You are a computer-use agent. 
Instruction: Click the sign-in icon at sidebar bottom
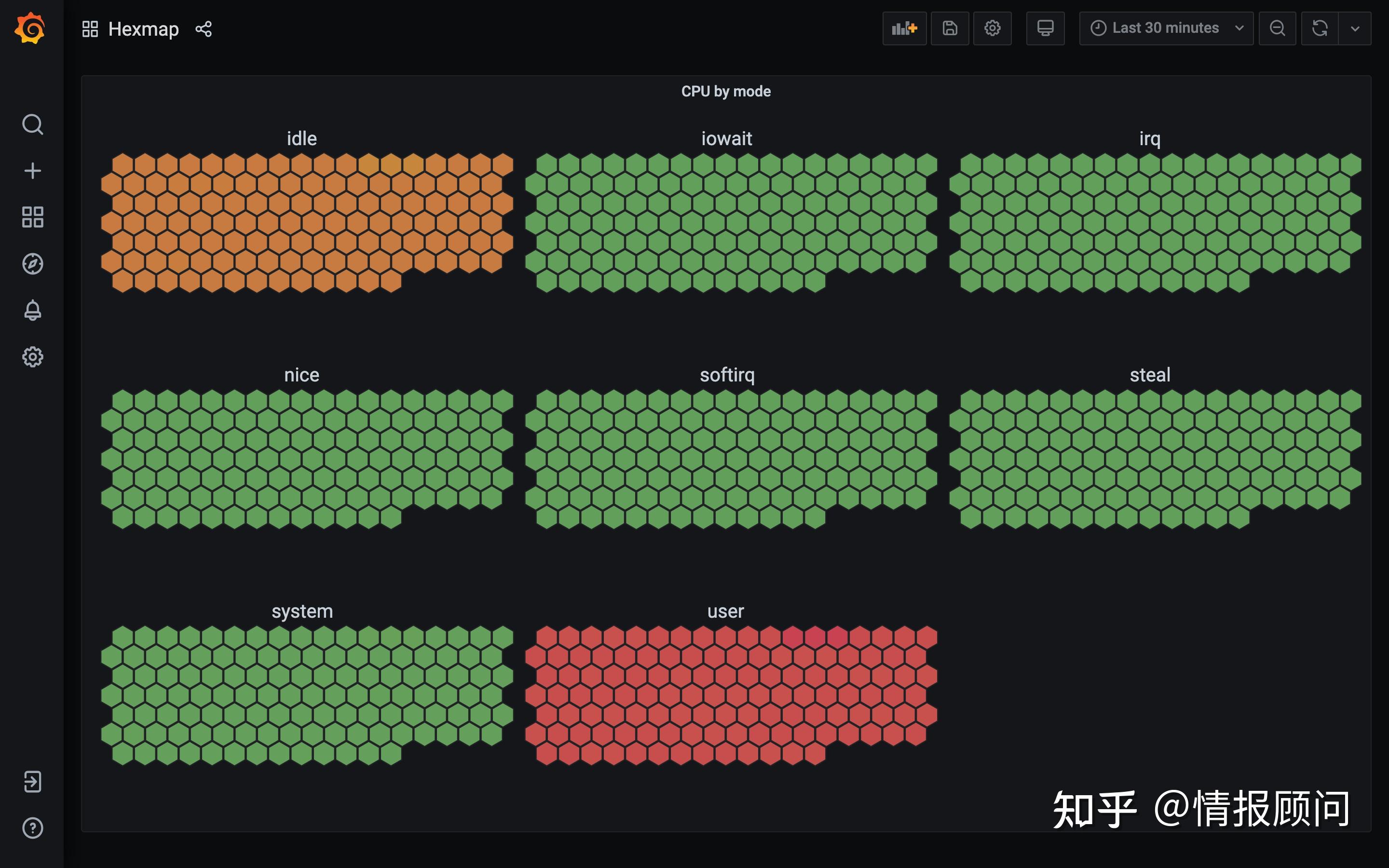click(33, 781)
